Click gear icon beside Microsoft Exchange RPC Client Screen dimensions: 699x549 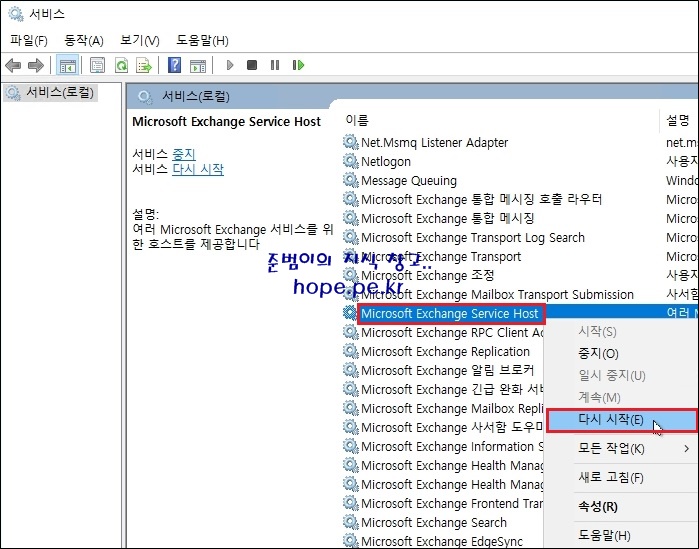point(350,332)
